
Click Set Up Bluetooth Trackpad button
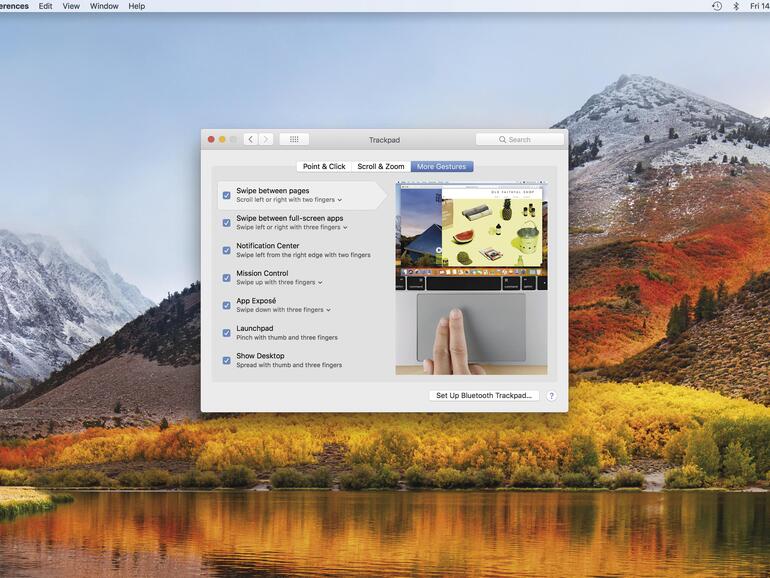tap(484, 396)
